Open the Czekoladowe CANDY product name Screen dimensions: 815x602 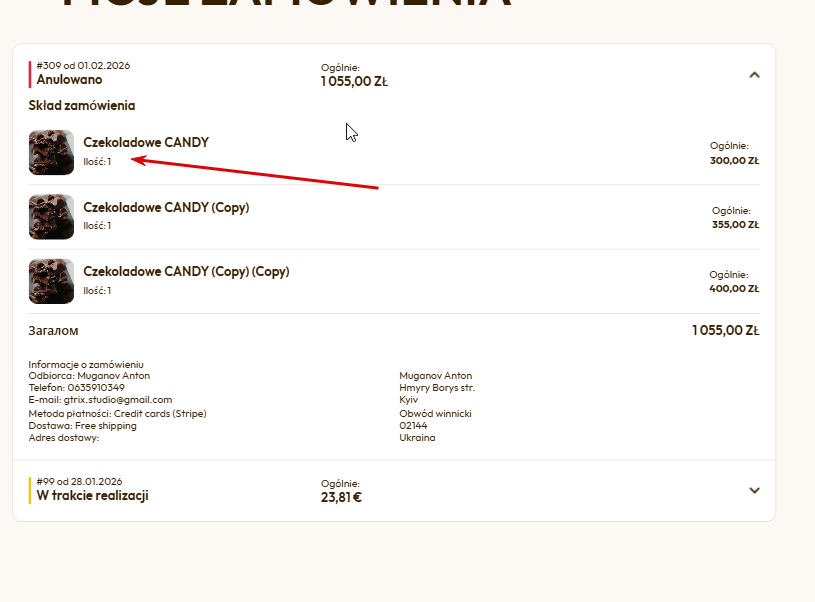146,142
